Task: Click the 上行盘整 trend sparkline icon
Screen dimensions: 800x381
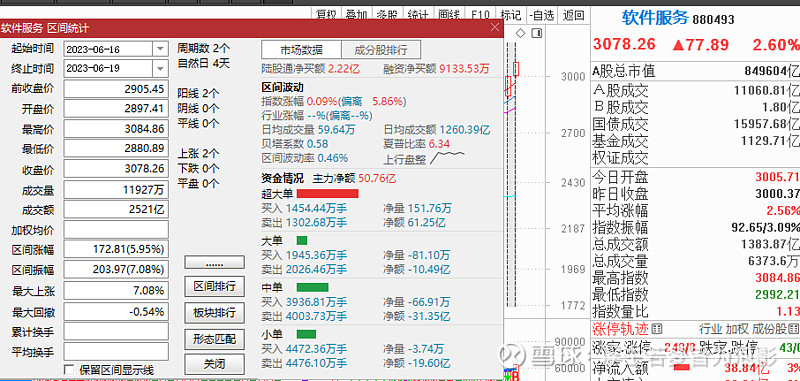Action: (447, 158)
